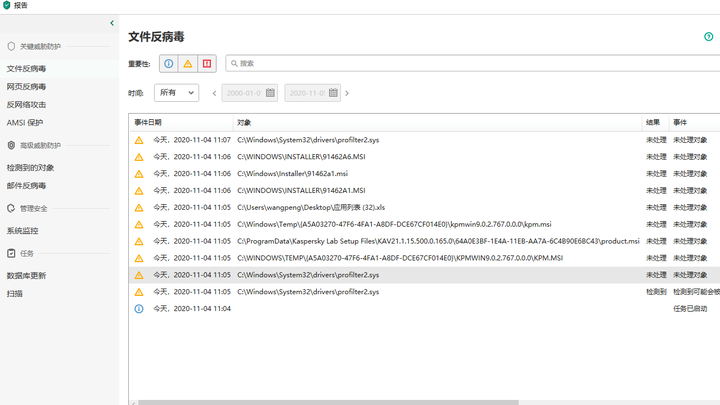The image size is (720, 405).
Task: Toggle the warning importance filter
Action: click(188, 63)
